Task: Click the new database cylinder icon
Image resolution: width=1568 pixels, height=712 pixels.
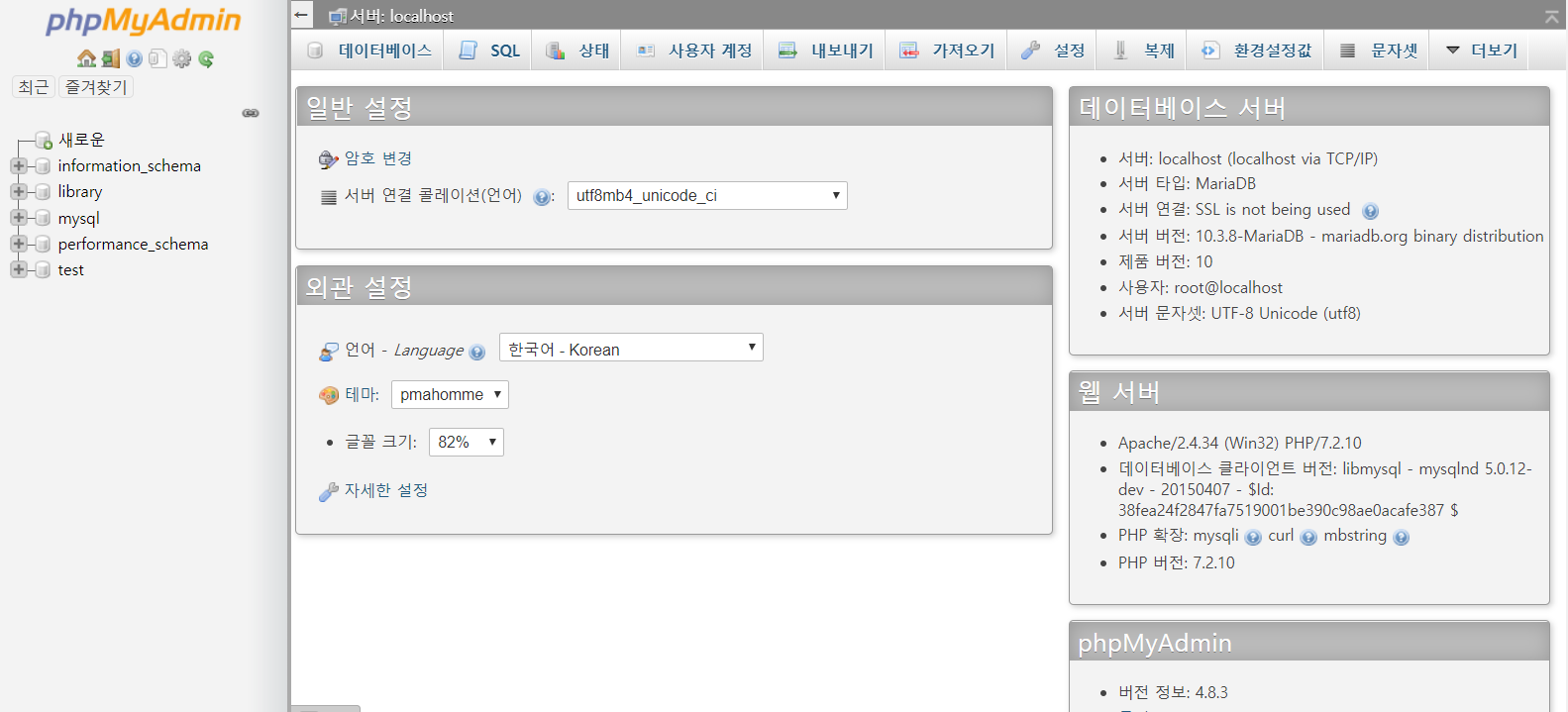Action: coord(43,140)
